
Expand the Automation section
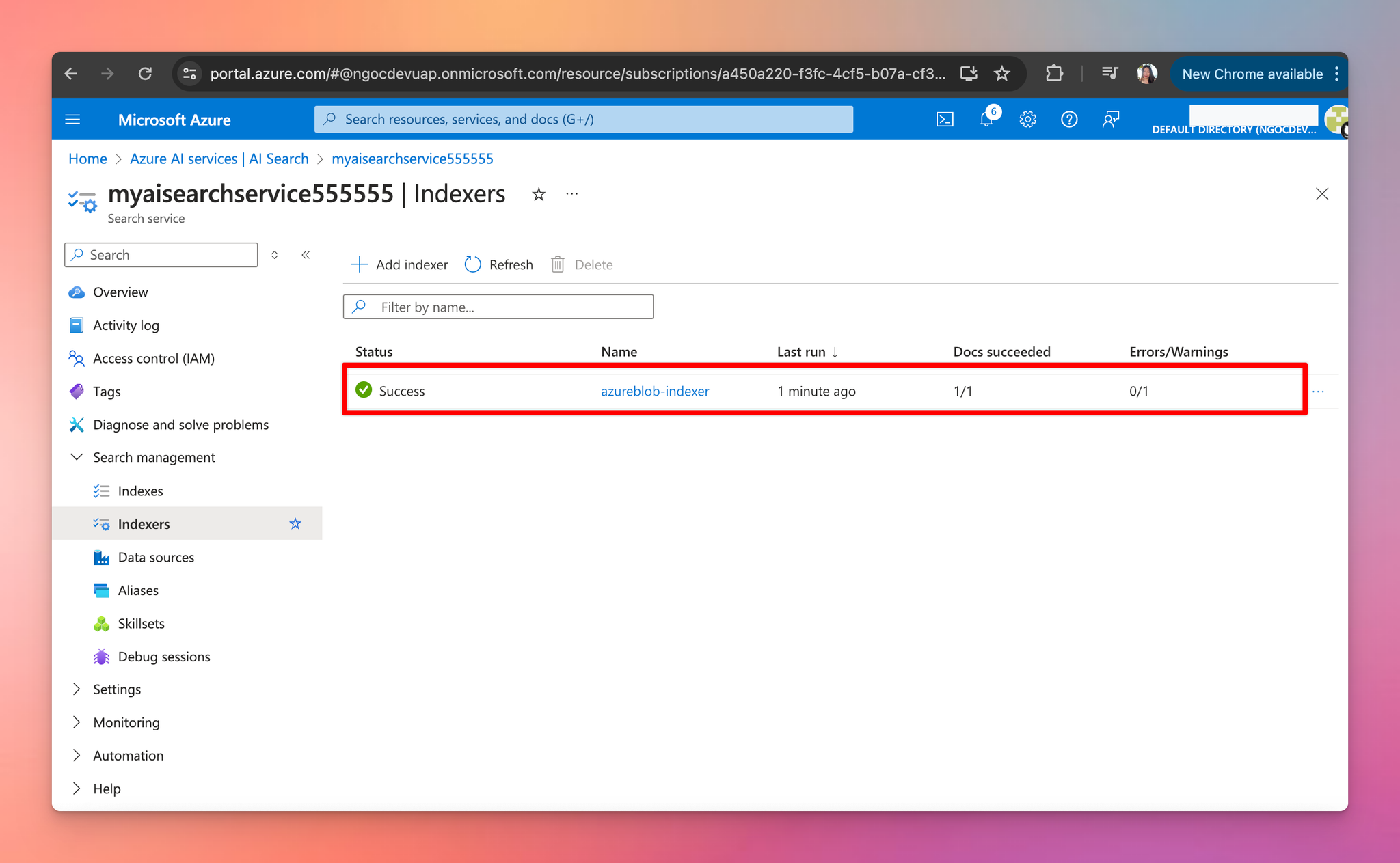tap(128, 756)
